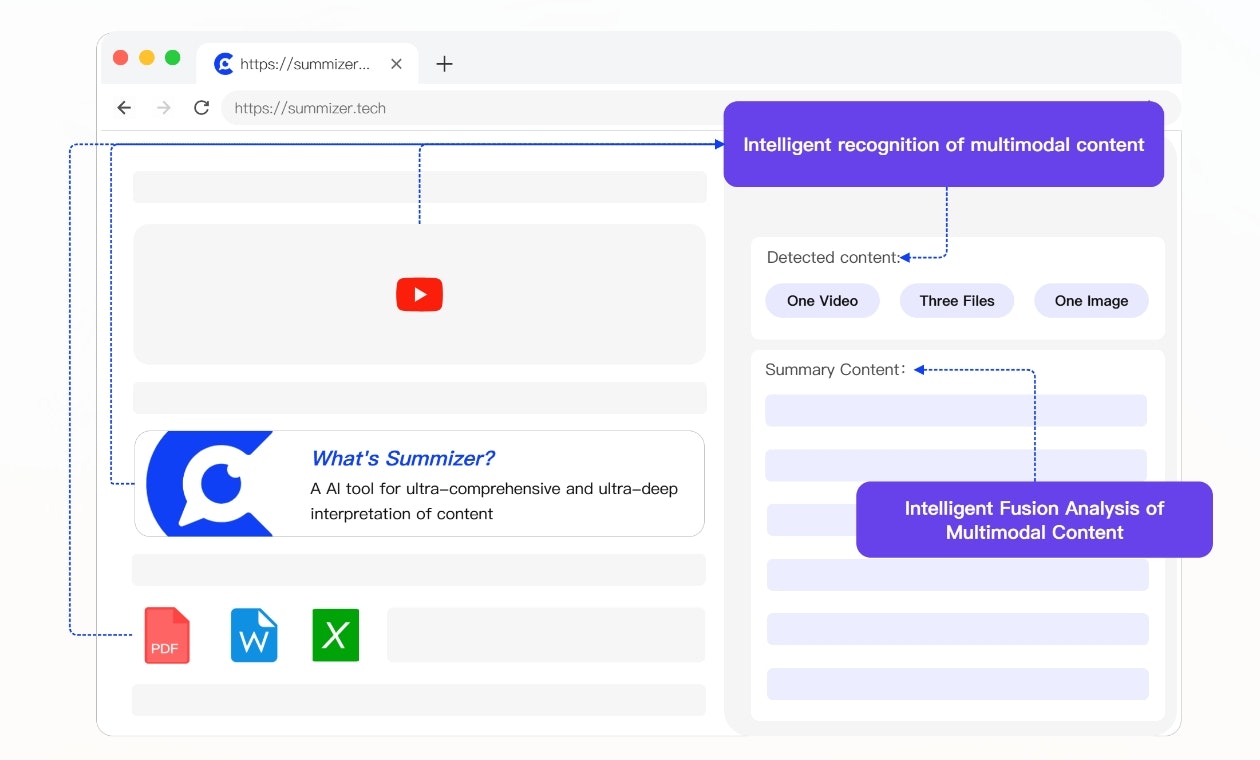
Task: Select the Three Files chip
Action: (957, 301)
